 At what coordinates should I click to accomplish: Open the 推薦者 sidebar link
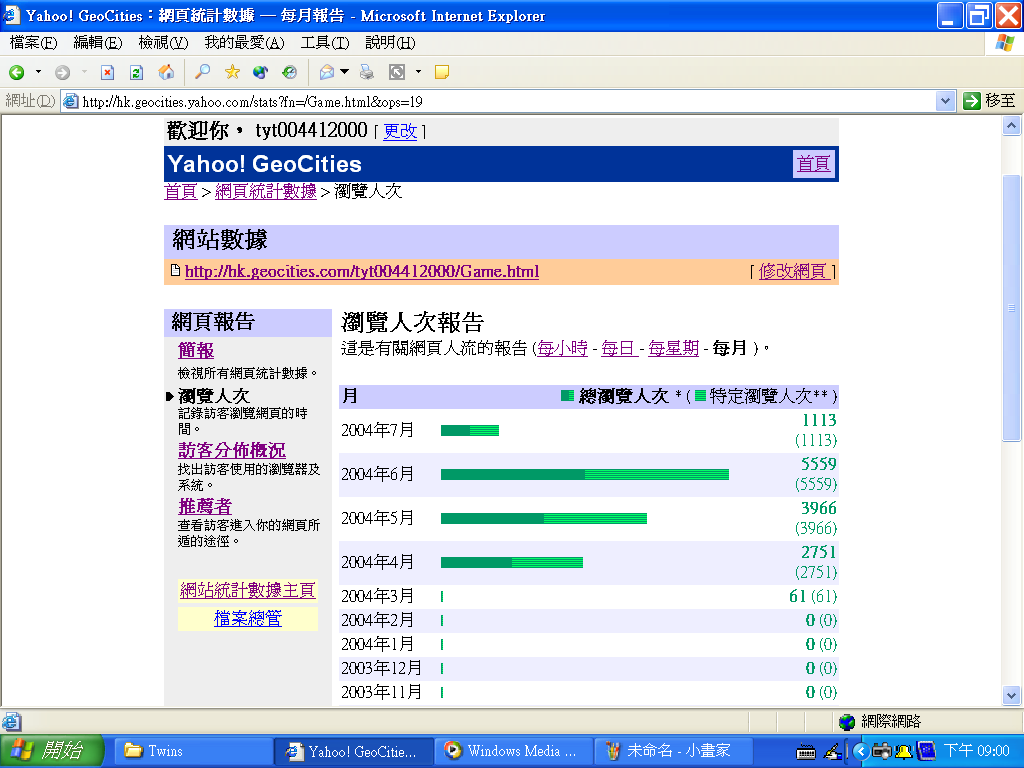point(205,507)
